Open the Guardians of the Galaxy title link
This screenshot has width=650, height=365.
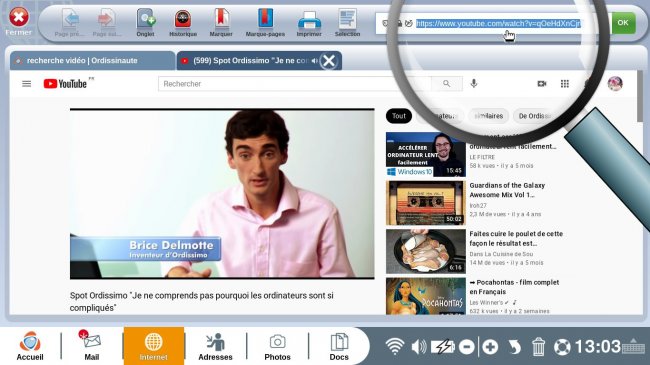coord(507,190)
